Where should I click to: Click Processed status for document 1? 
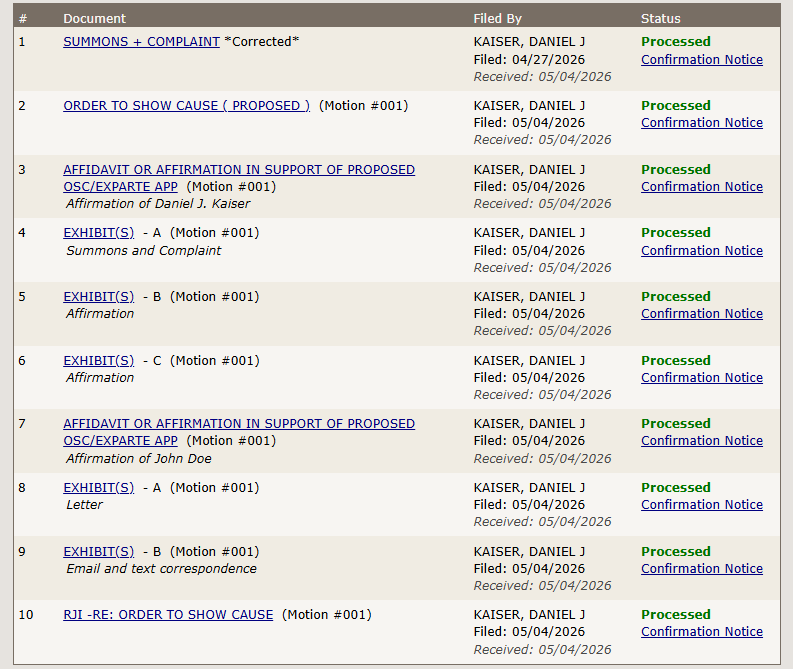click(x=676, y=41)
